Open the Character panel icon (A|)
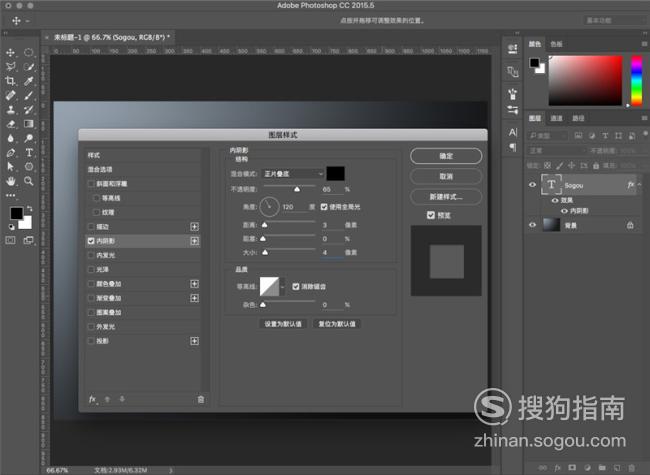 click(x=513, y=132)
